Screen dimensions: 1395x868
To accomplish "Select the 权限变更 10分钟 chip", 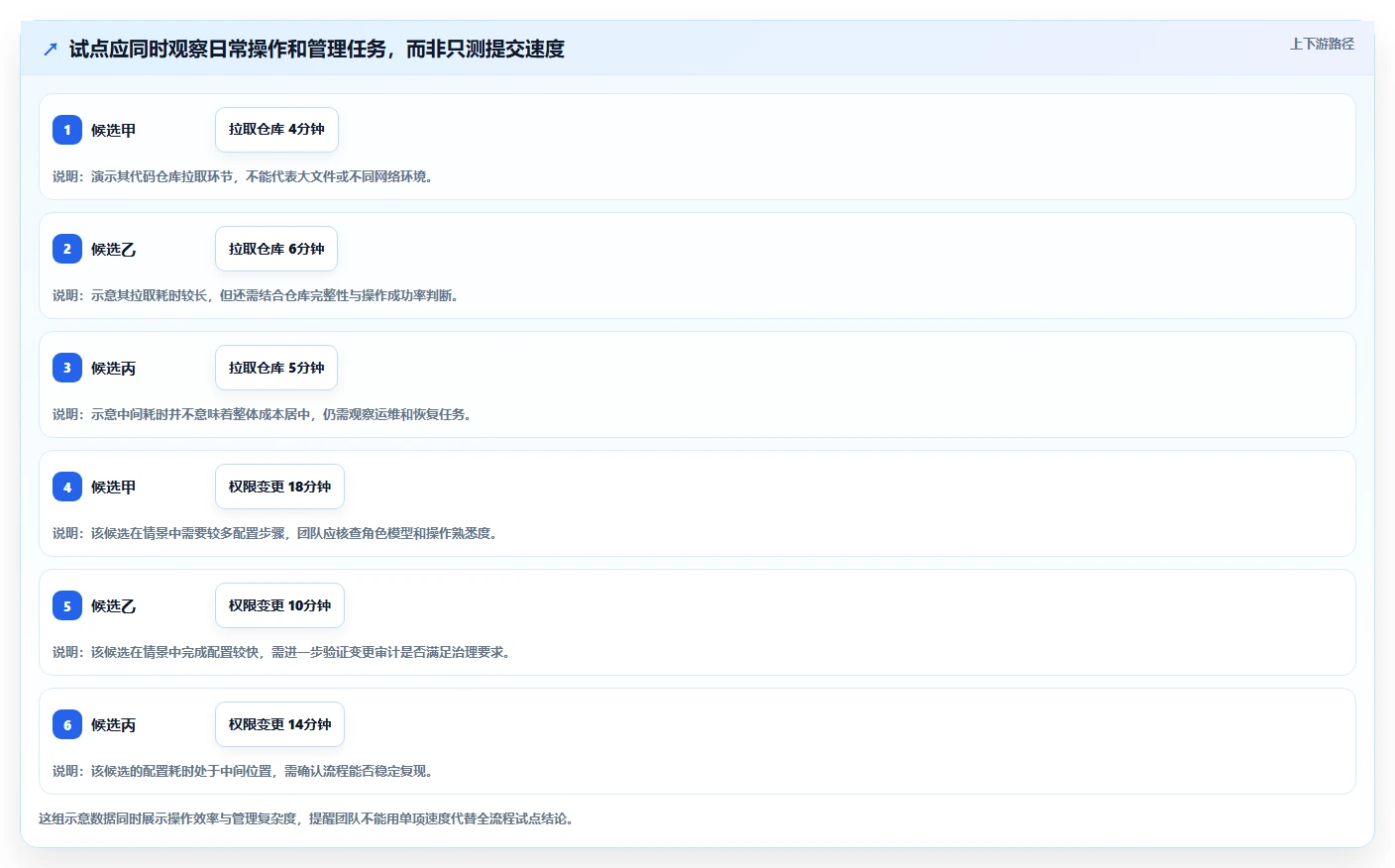I will click(279, 605).
